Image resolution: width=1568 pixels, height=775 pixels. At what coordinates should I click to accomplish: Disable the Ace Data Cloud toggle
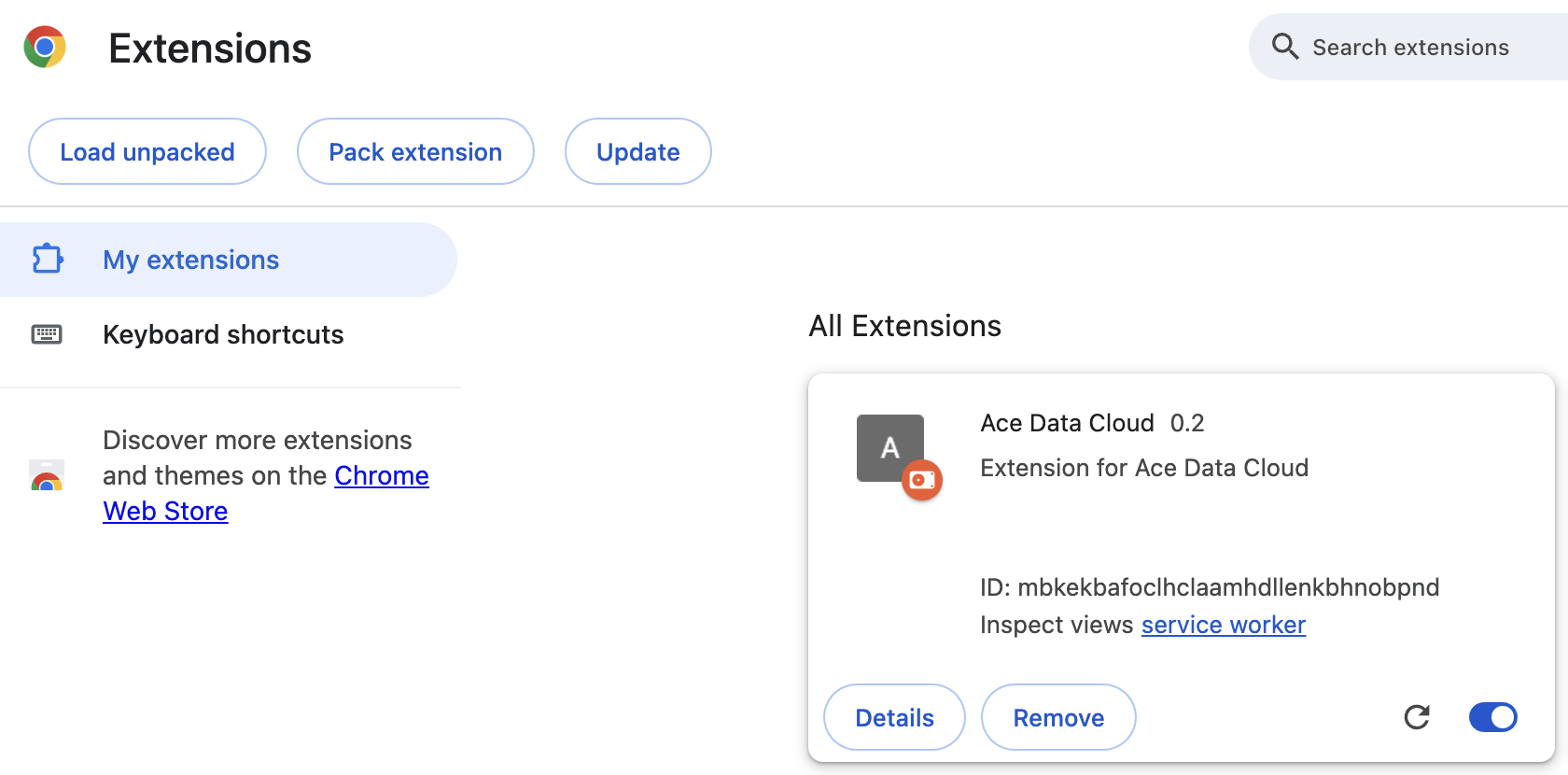click(x=1492, y=717)
